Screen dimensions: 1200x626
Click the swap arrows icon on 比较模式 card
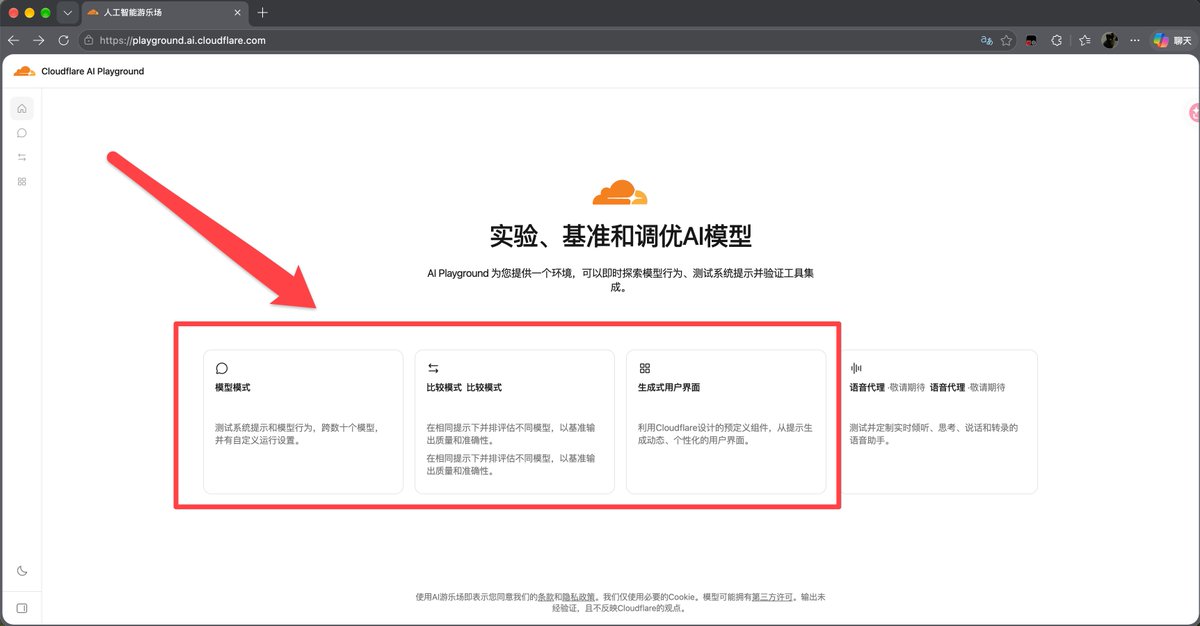[433, 368]
